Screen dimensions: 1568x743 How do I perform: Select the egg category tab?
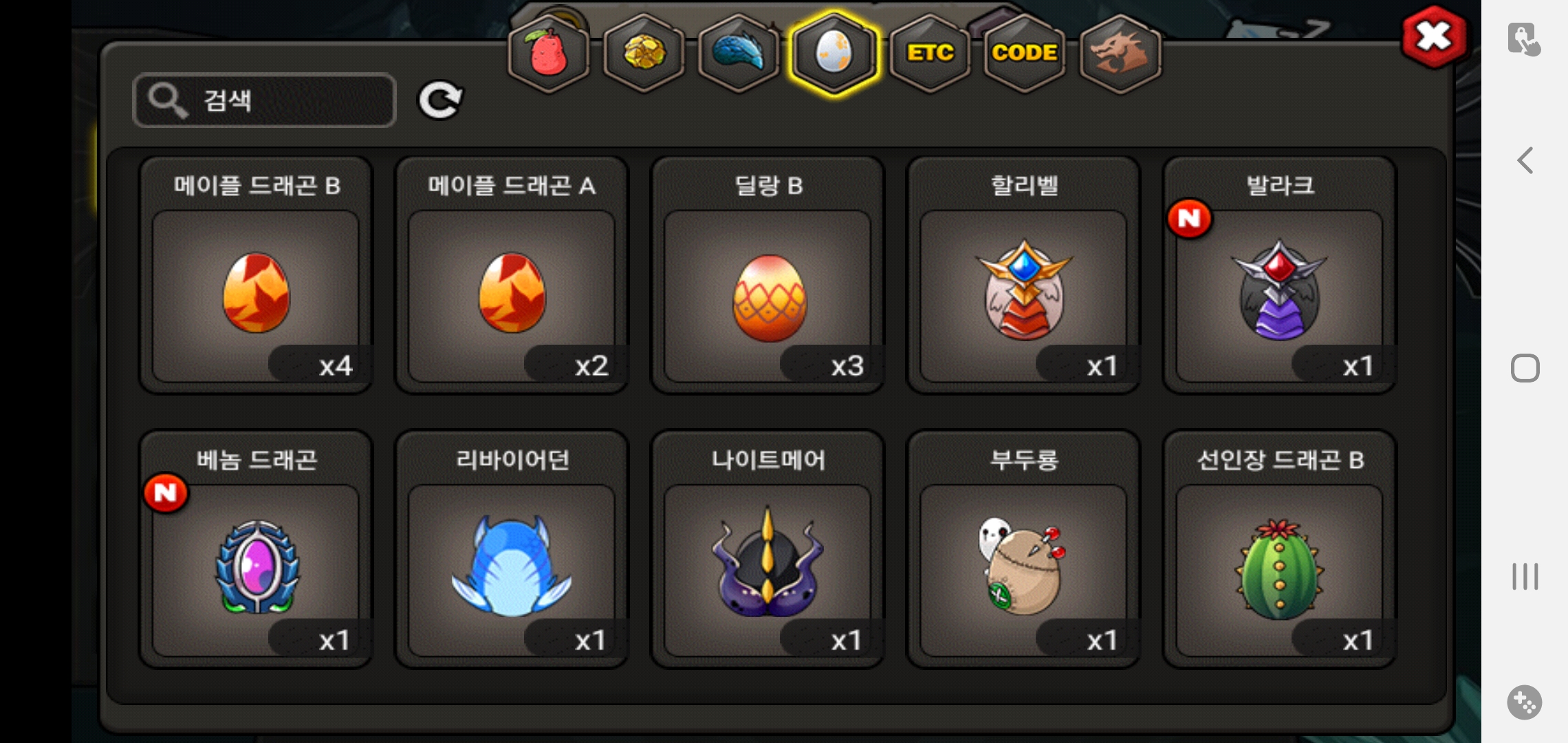click(834, 54)
